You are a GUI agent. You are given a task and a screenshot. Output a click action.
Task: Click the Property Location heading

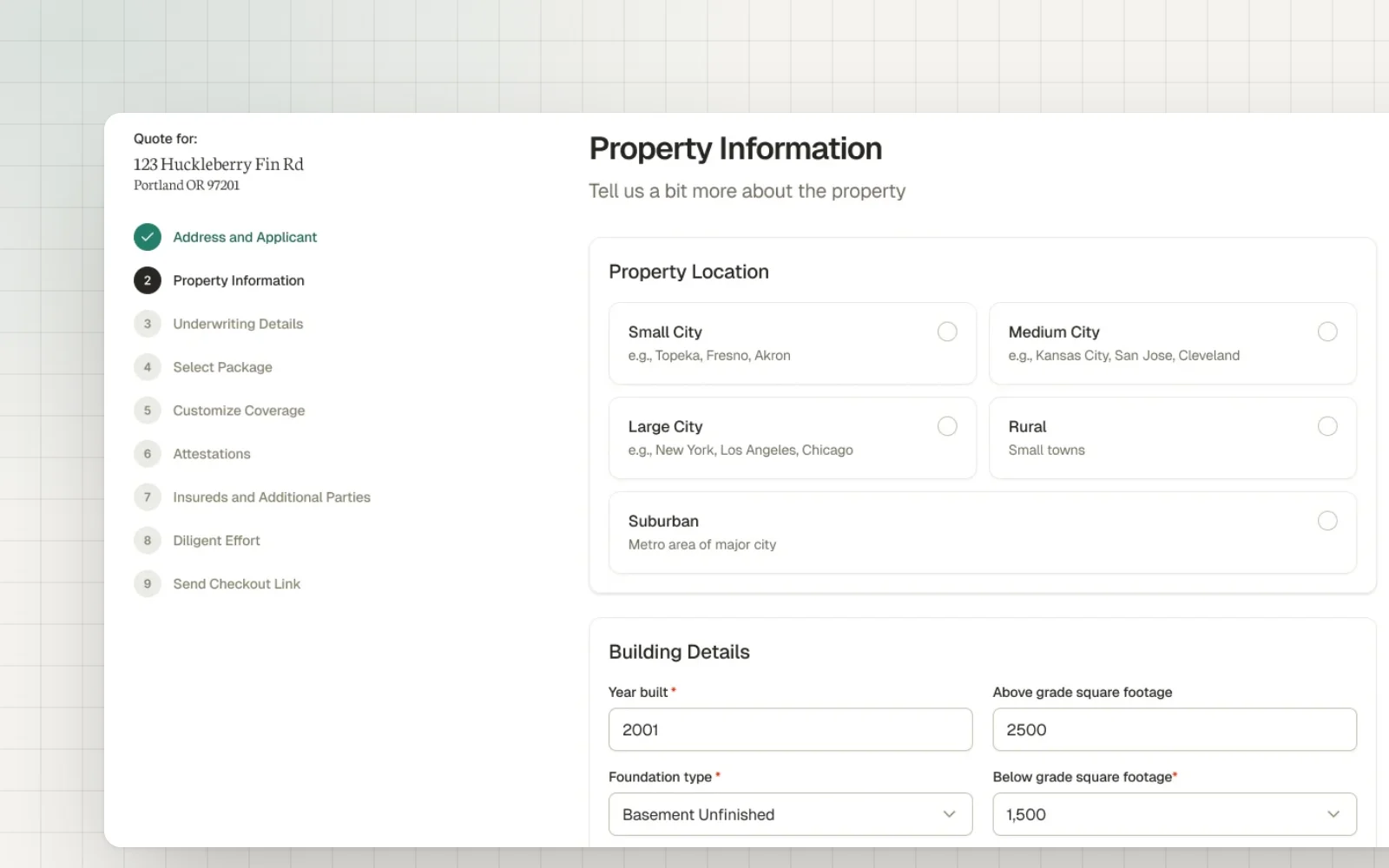coord(688,272)
